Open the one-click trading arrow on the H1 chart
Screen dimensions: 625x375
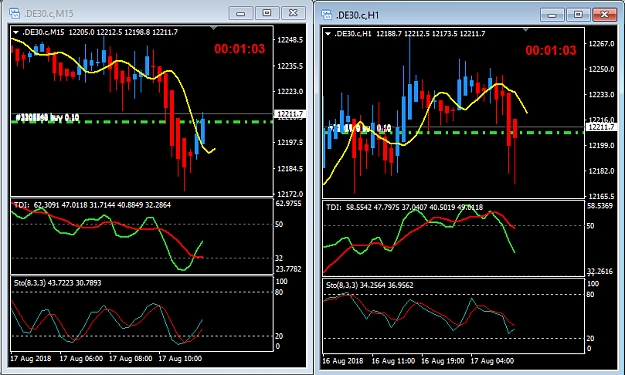328,34
